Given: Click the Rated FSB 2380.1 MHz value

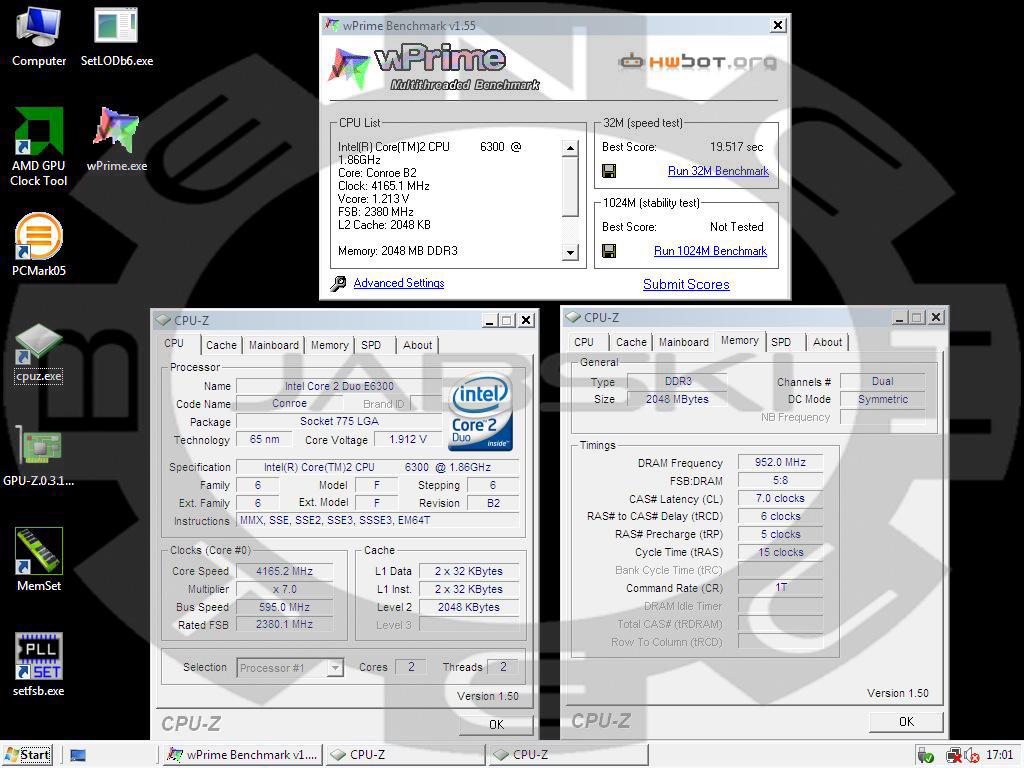Looking at the screenshot, I should pyautogui.click(x=284, y=625).
